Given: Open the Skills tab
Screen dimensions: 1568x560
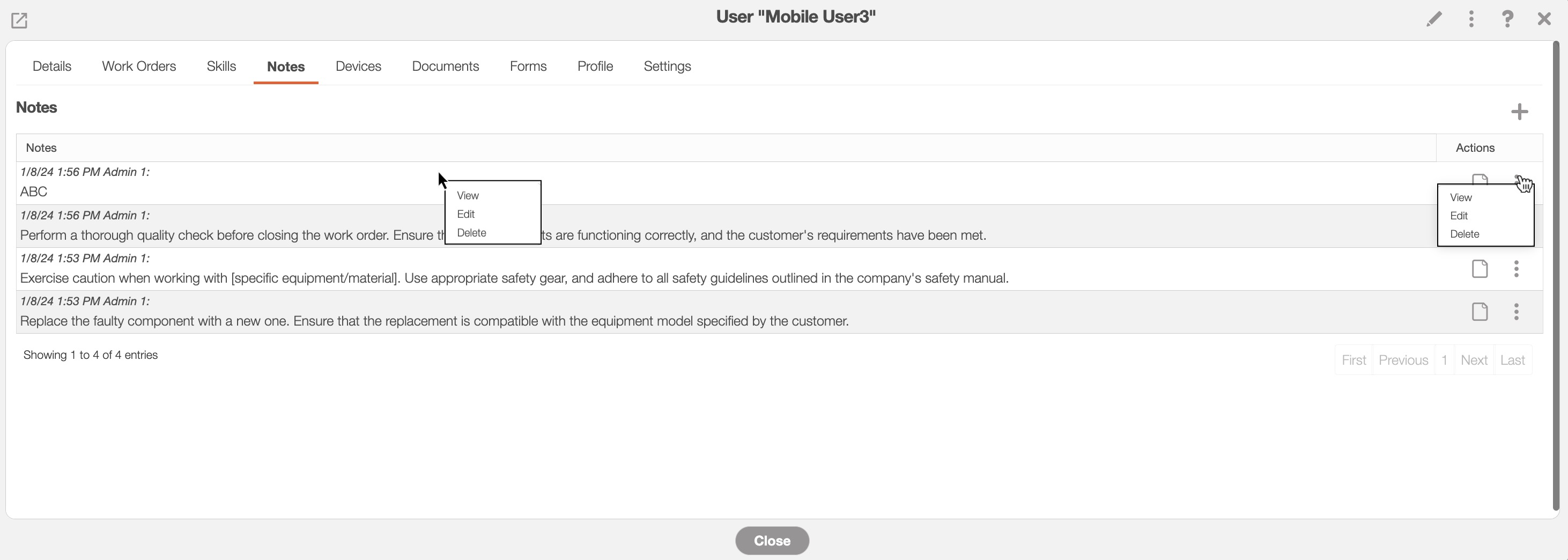Looking at the screenshot, I should pos(221,67).
